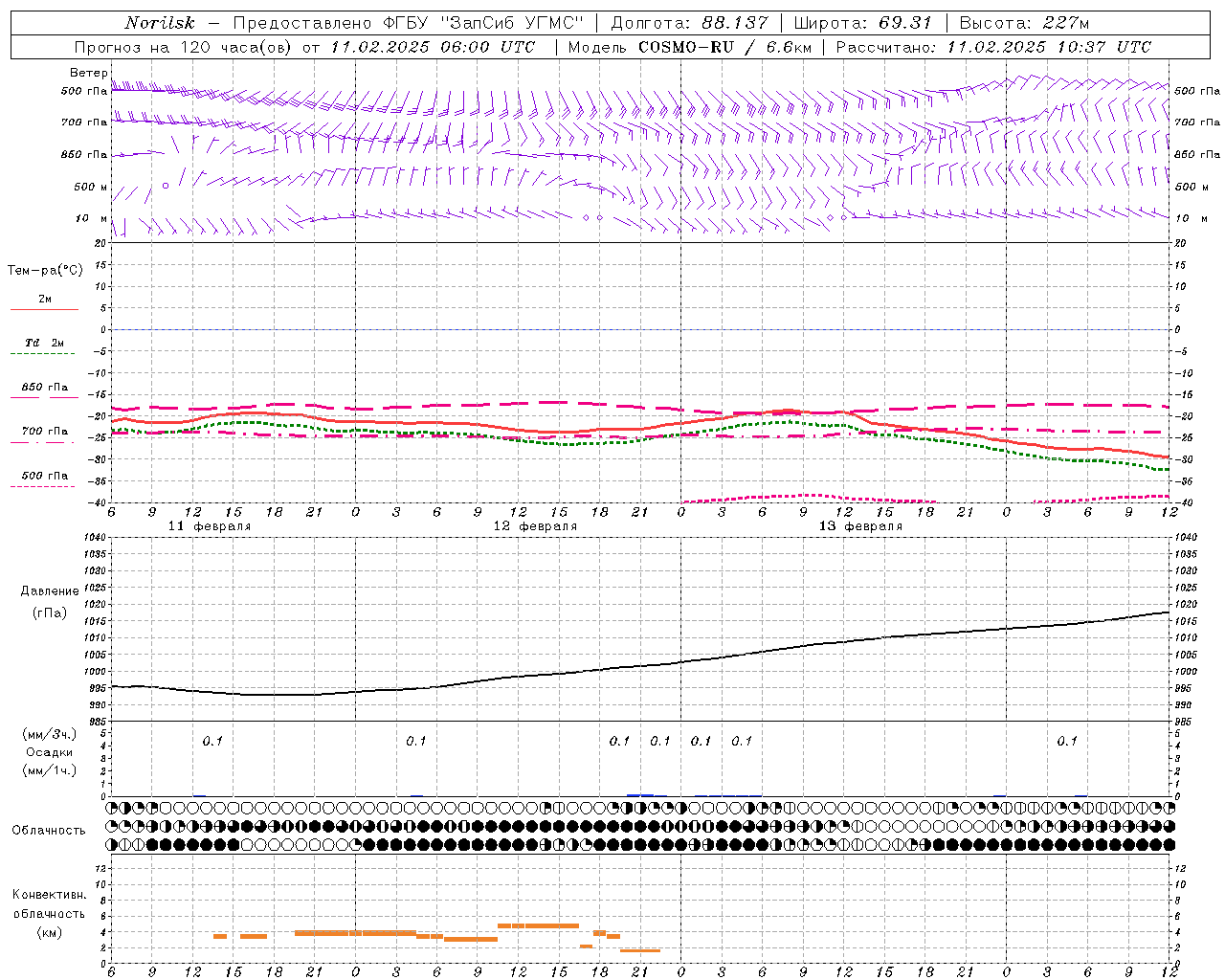Click the 700 гПа temperature legend entry

pyautogui.click(x=45, y=432)
